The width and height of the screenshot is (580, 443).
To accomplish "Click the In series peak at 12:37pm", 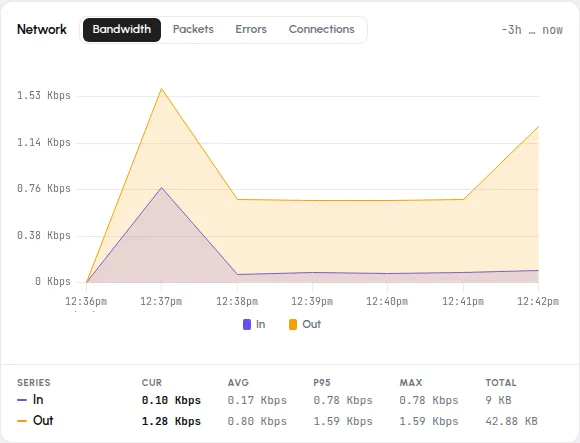I will pyautogui.click(x=161, y=187).
